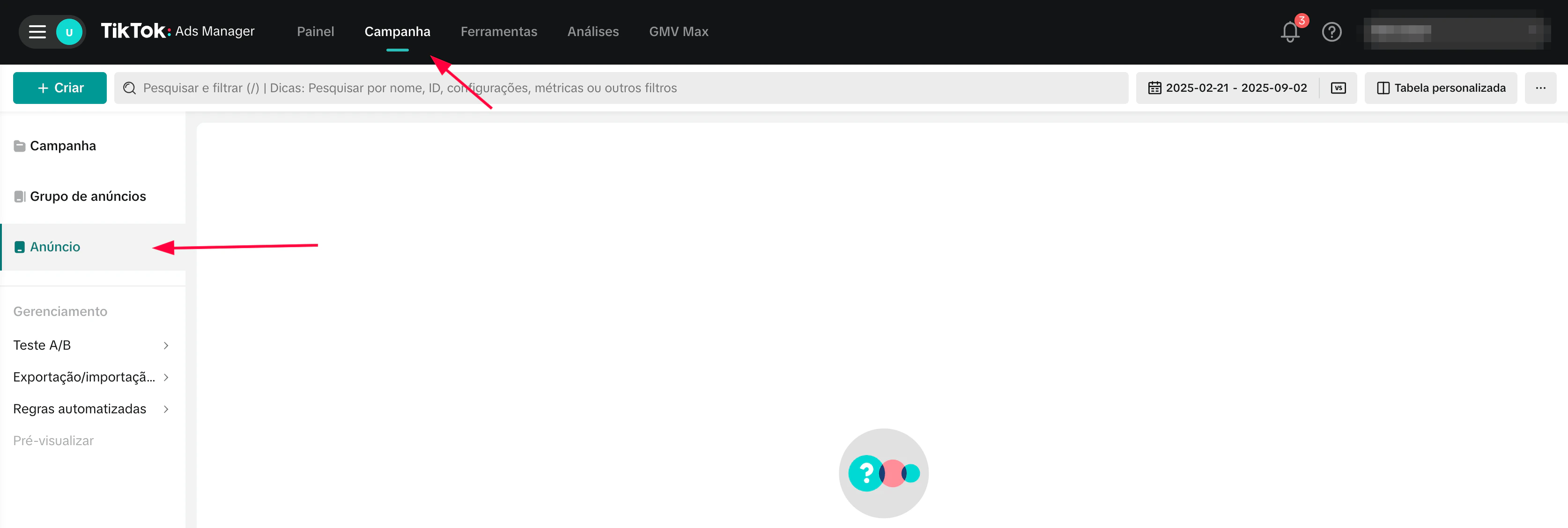The width and height of the screenshot is (1568, 528).
Task: Open the GMV Max tab
Action: [678, 32]
